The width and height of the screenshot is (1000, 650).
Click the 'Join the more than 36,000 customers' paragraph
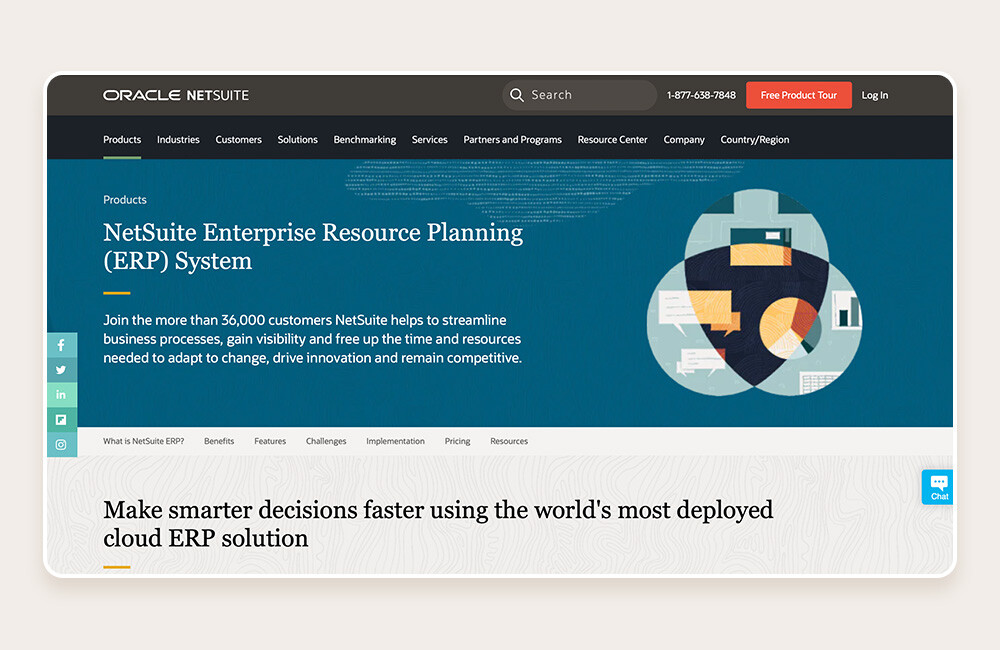pos(312,339)
